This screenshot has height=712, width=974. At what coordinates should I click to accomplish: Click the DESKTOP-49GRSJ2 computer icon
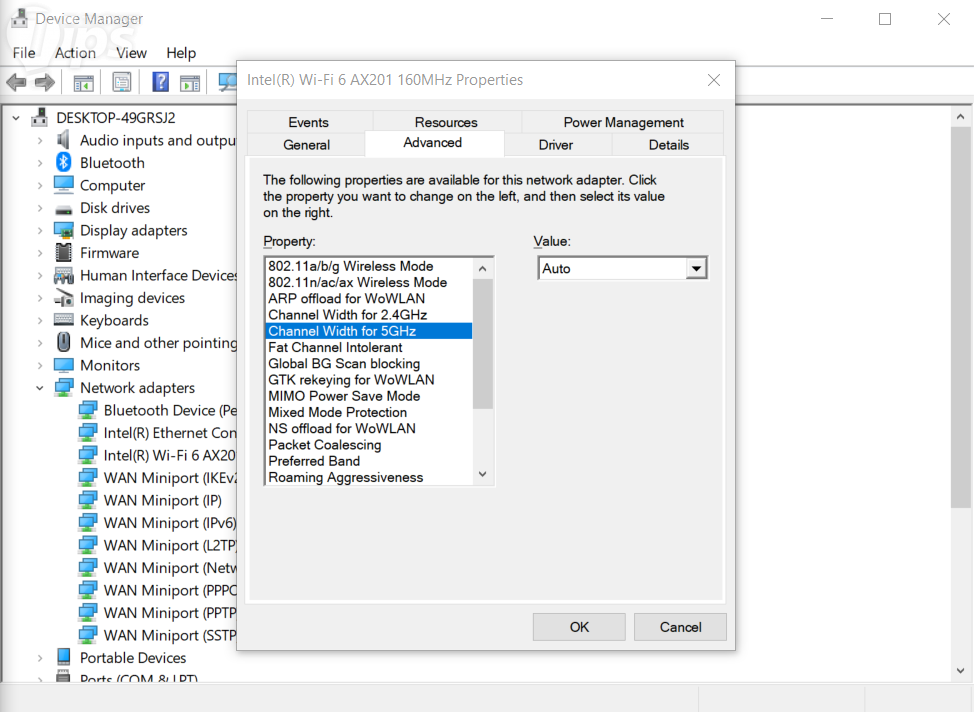click(x=40, y=117)
